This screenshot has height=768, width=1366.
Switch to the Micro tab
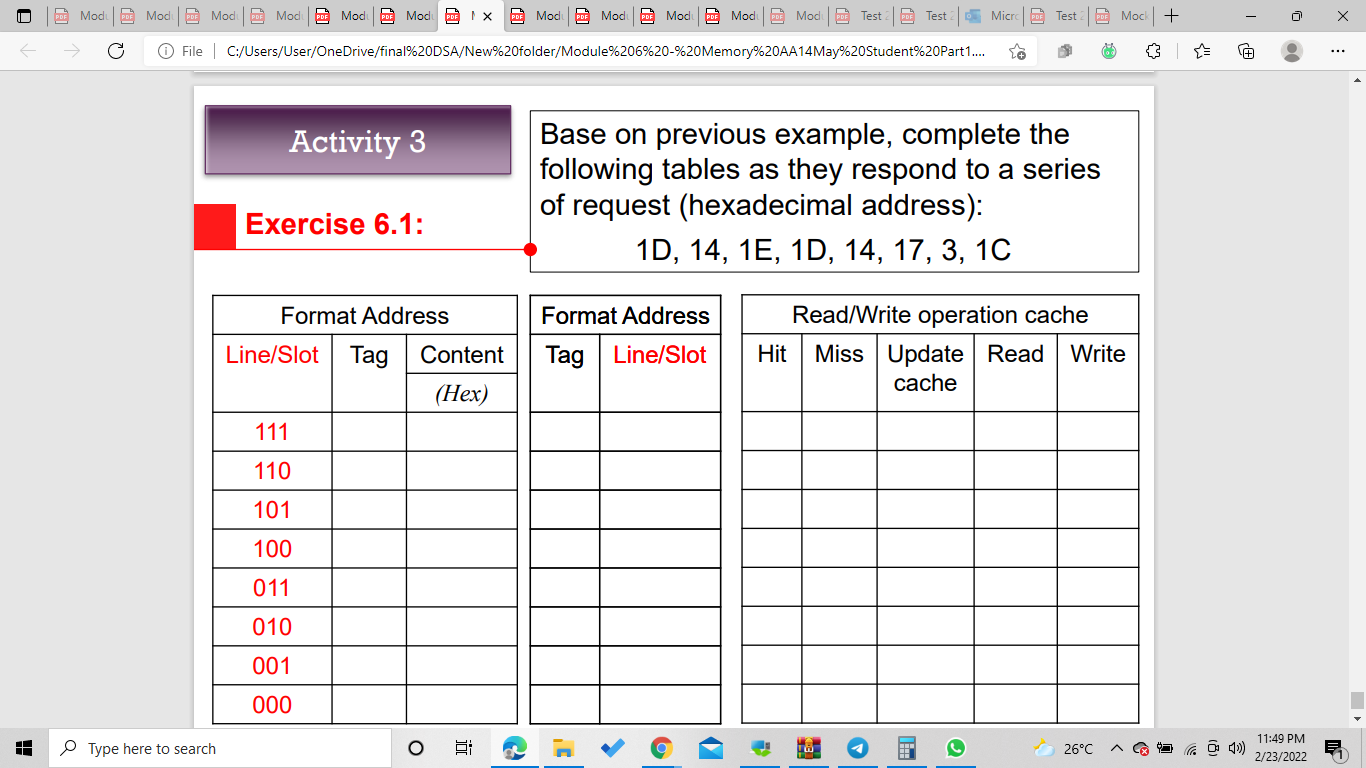point(992,16)
